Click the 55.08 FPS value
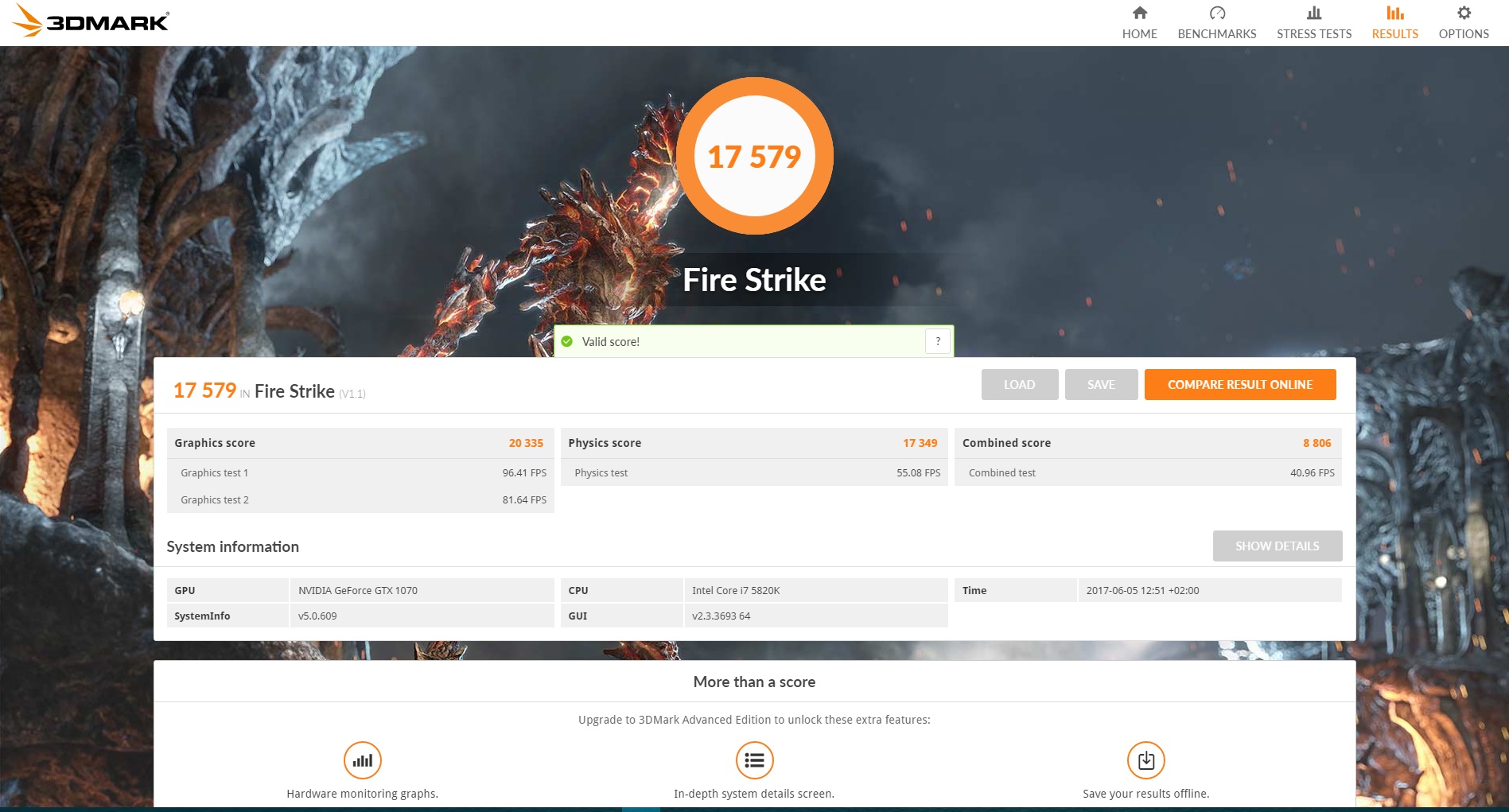Screen dimensions: 1509x812 (x=918, y=472)
